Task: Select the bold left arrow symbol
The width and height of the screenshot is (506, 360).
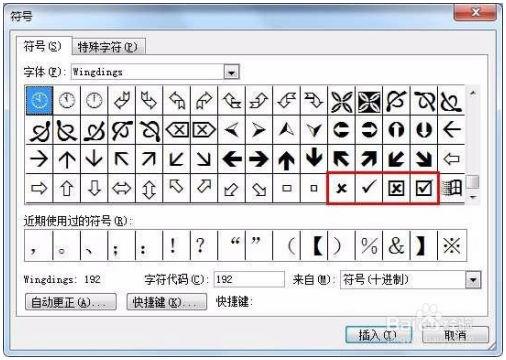Action: coord(232,159)
